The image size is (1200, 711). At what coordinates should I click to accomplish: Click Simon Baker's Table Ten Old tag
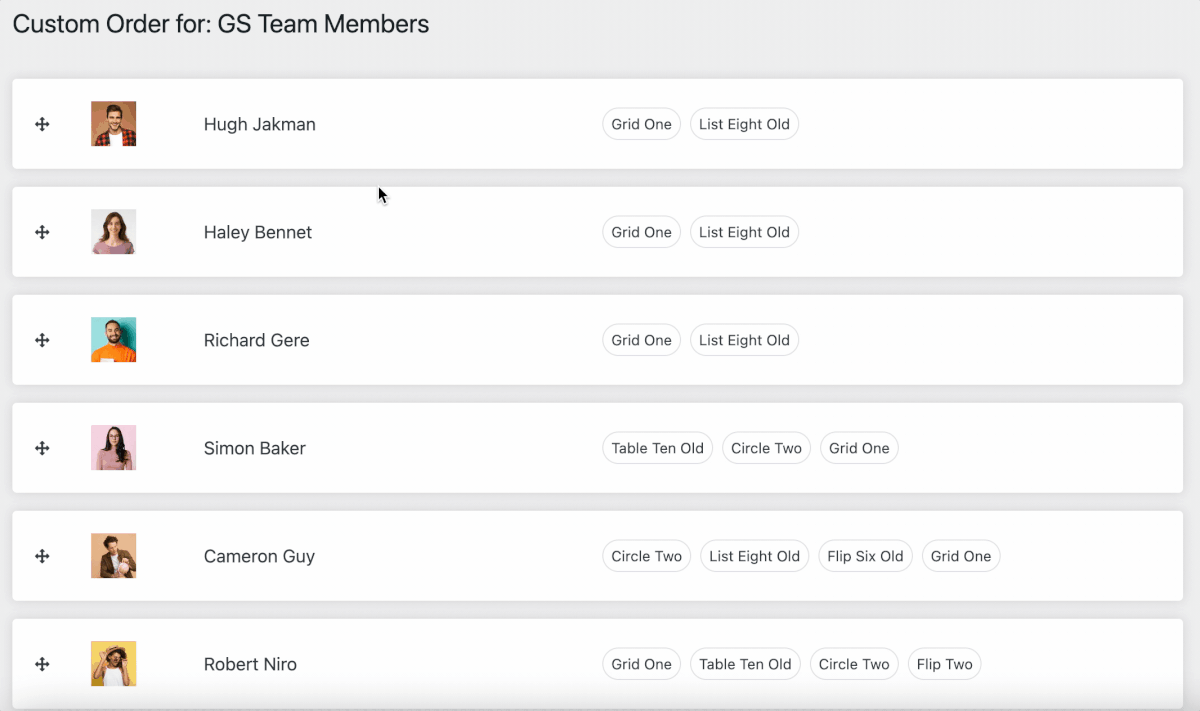657,448
